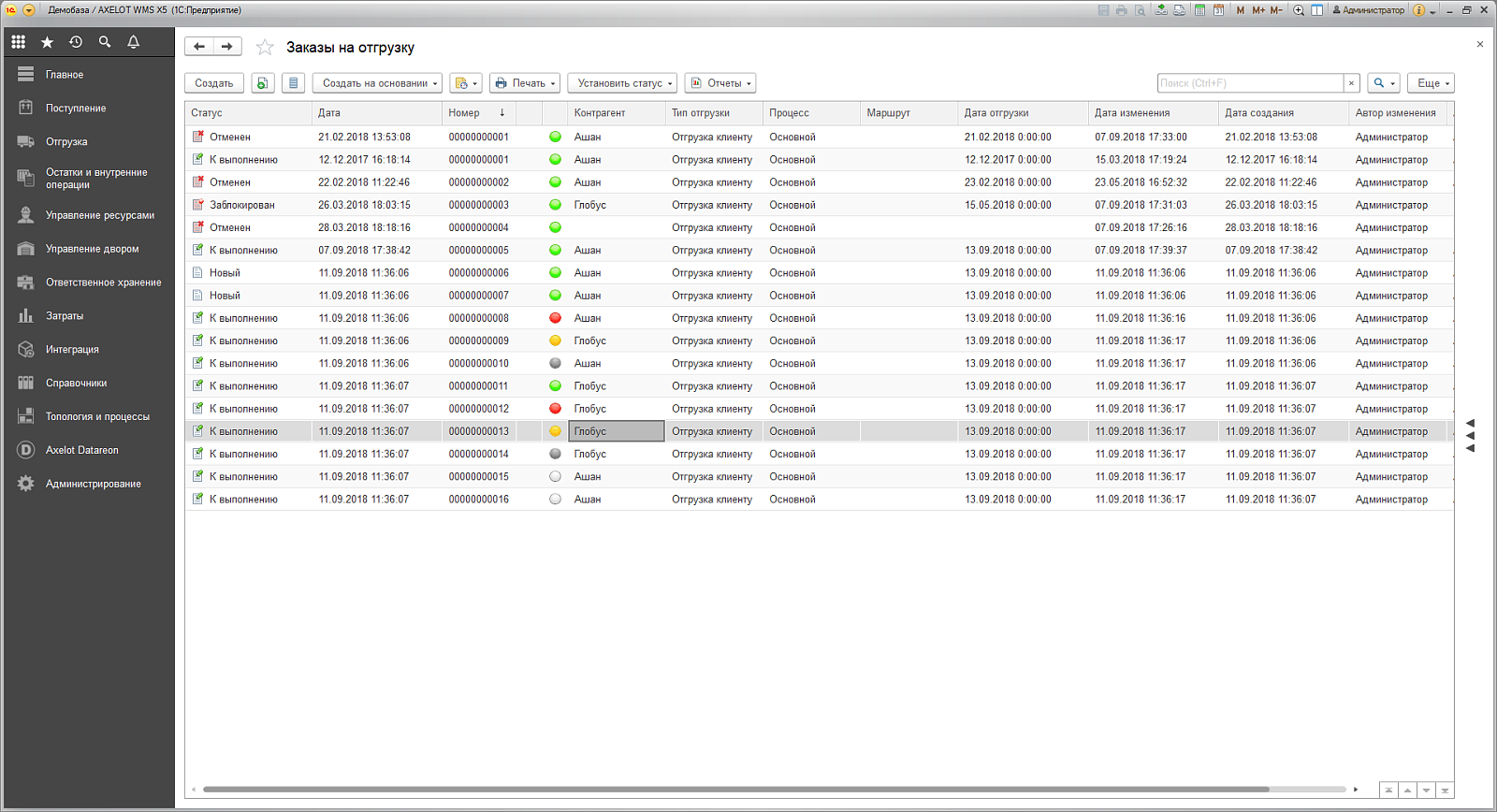Open history clock icon in sidebar
The height and width of the screenshot is (812, 1497).
pyautogui.click(x=76, y=42)
